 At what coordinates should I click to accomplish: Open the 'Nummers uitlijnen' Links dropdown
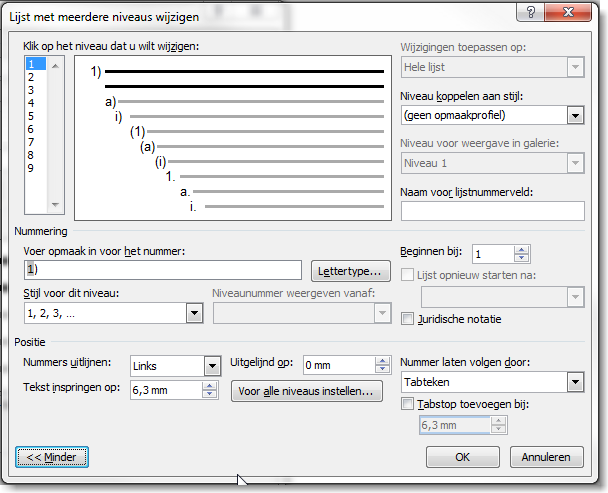coord(212,366)
